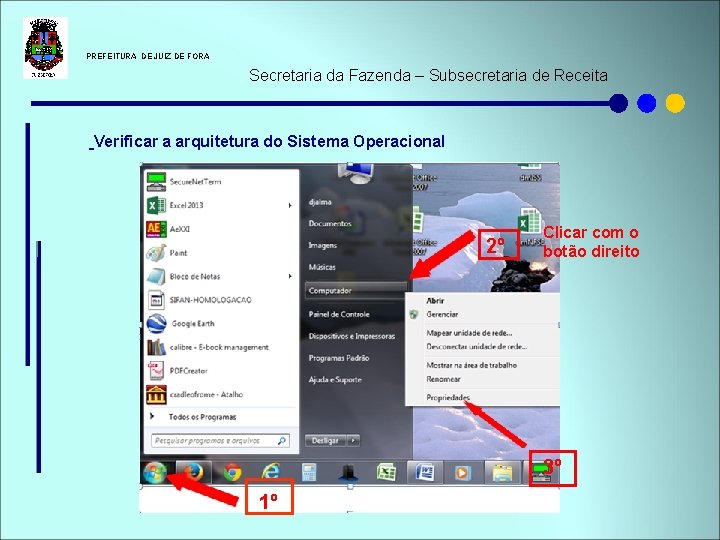Open the Windows Explorer folder taskbar icon

tap(502, 472)
